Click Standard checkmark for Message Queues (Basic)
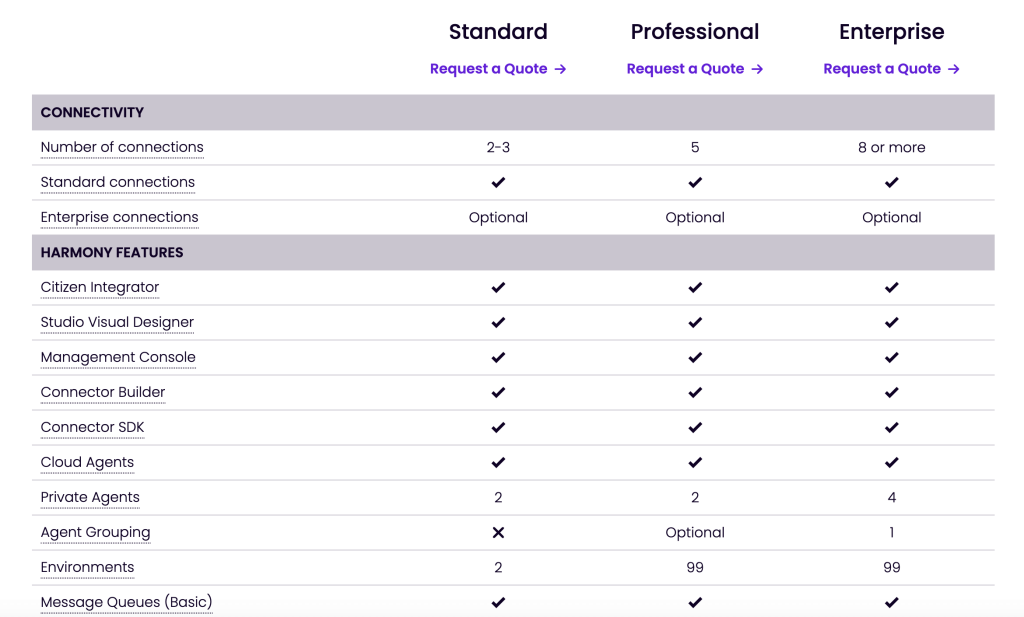Screen dimensions: 1024x617 click(x=498, y=602)
